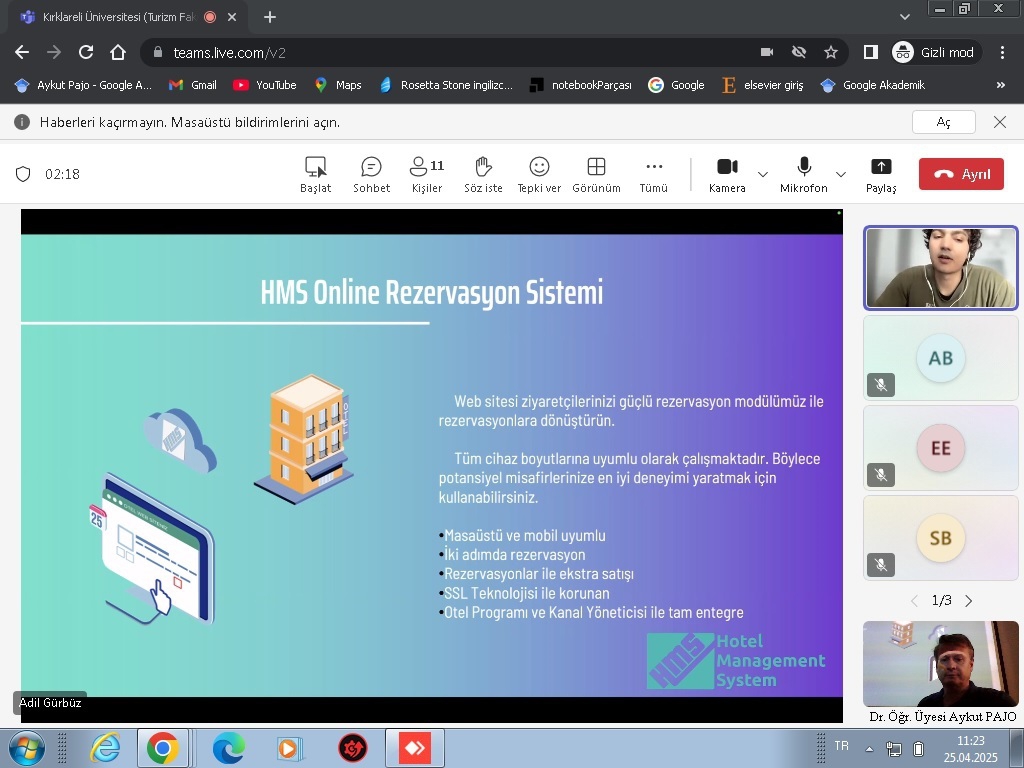Open the elsevier giriş bookmark
The width and height of the screenshot is (1024, 768).
point(763,85)
